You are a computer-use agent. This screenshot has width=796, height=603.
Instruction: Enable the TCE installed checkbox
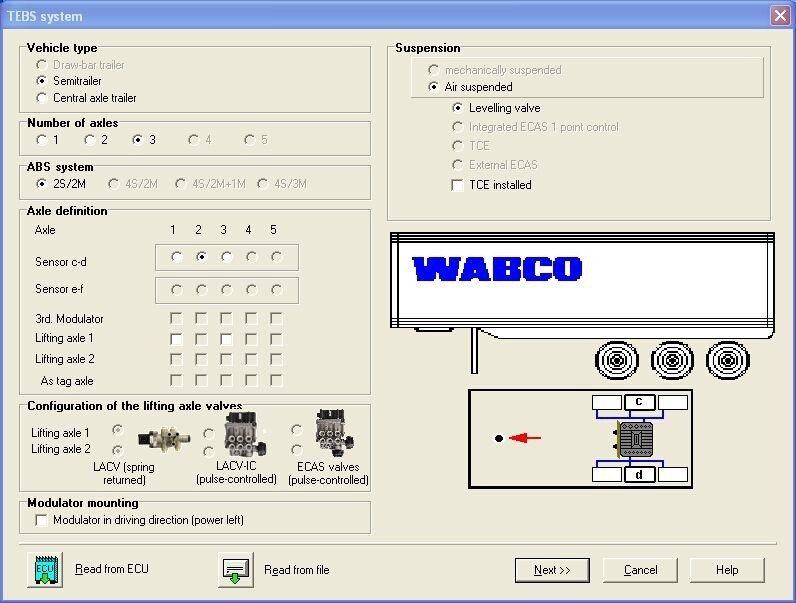click(457, 185)
